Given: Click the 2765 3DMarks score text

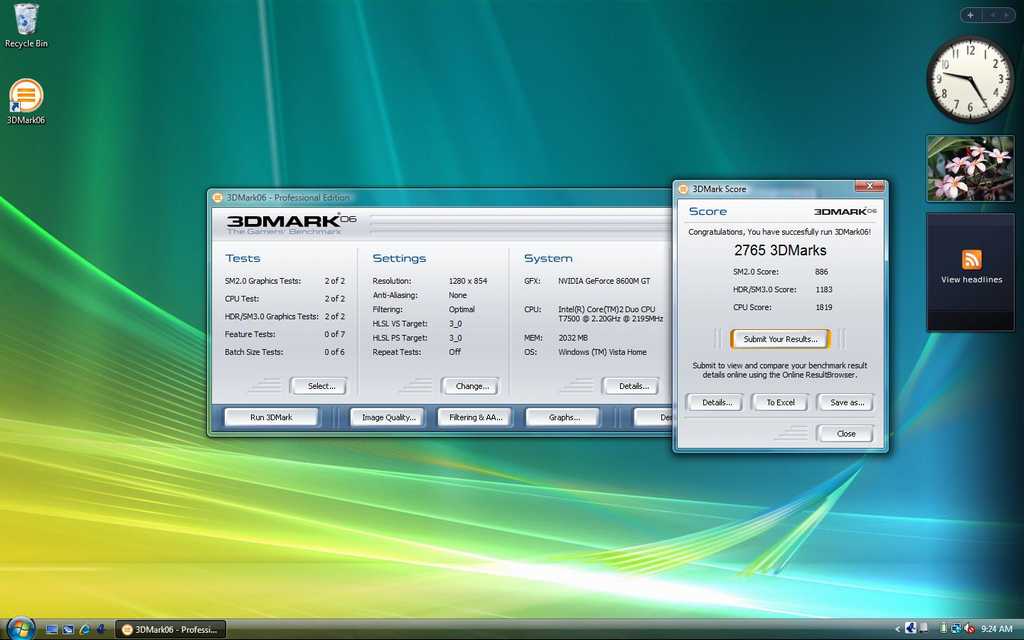Looking at the screenshot, I should [x=780, y=250].
